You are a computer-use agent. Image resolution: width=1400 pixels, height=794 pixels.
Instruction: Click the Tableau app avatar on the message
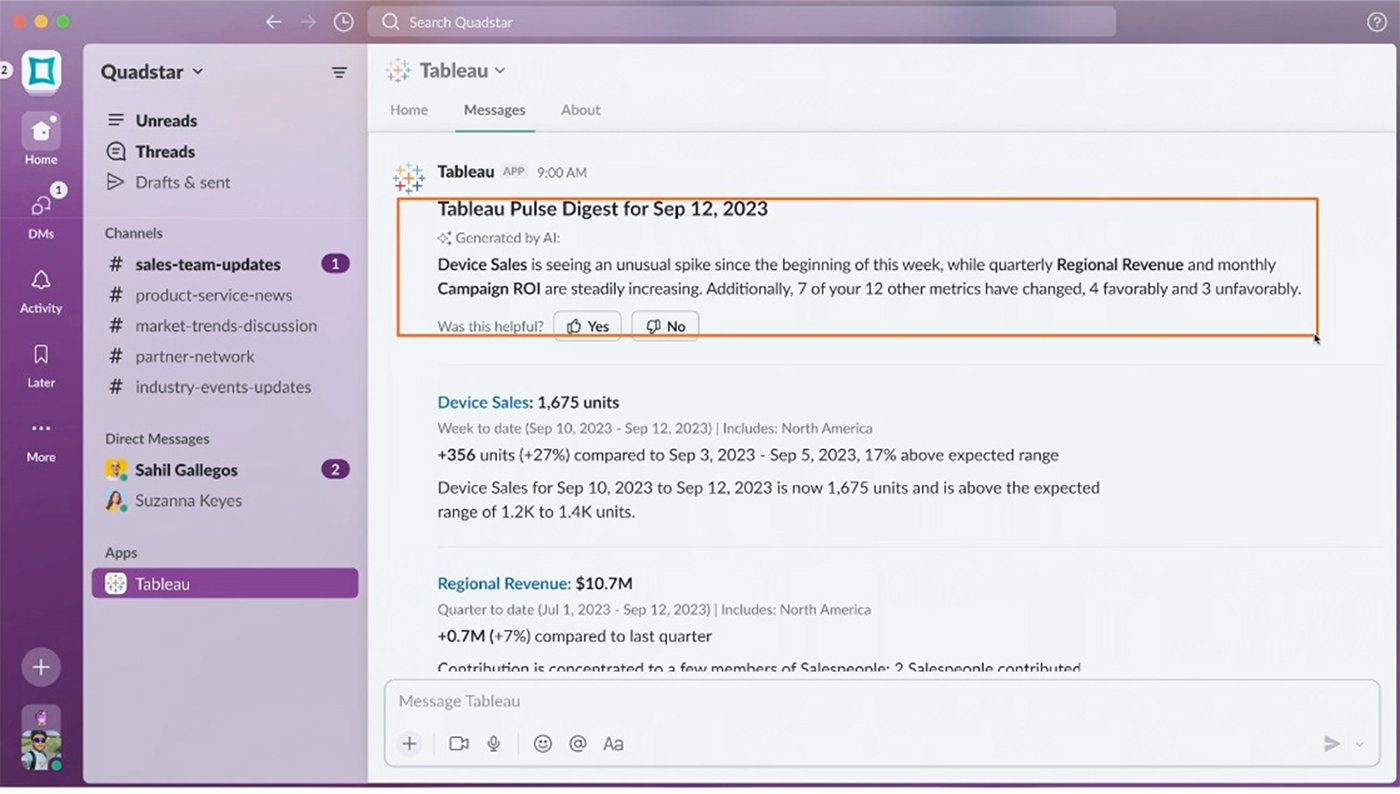pos(408,178)
